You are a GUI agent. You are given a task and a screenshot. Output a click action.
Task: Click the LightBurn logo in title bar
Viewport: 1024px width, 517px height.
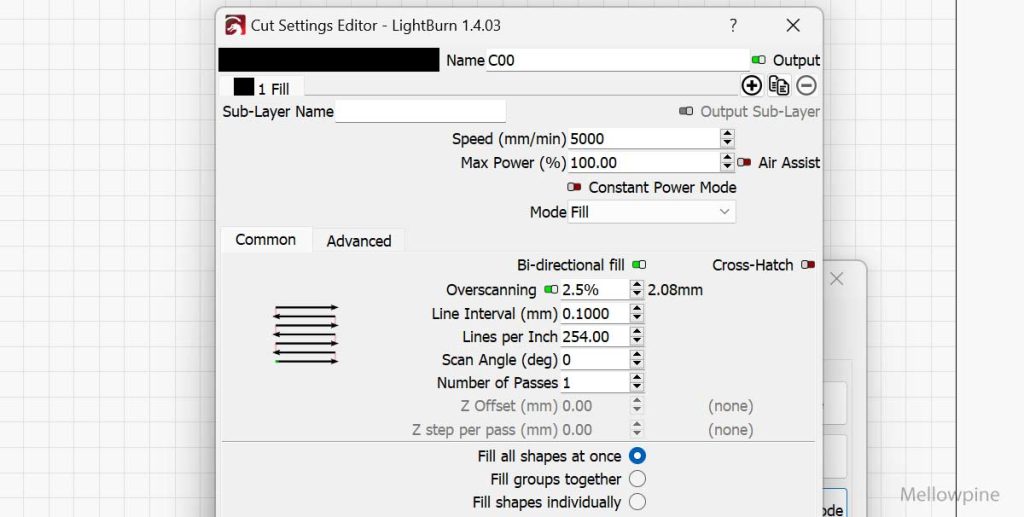click(x=235, y=25)
